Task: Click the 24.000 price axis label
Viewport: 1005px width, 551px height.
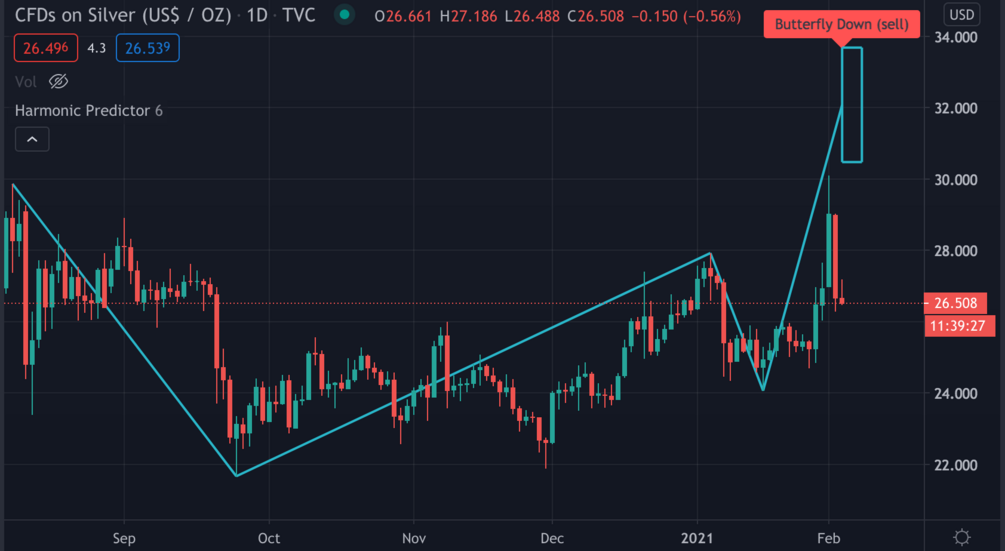Action: pyautogui.click(x=956, y=393)
